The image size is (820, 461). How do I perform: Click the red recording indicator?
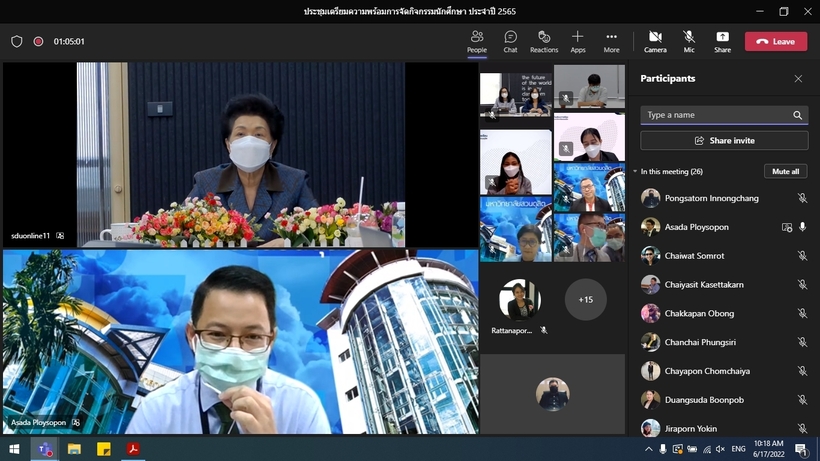point(38,41)
